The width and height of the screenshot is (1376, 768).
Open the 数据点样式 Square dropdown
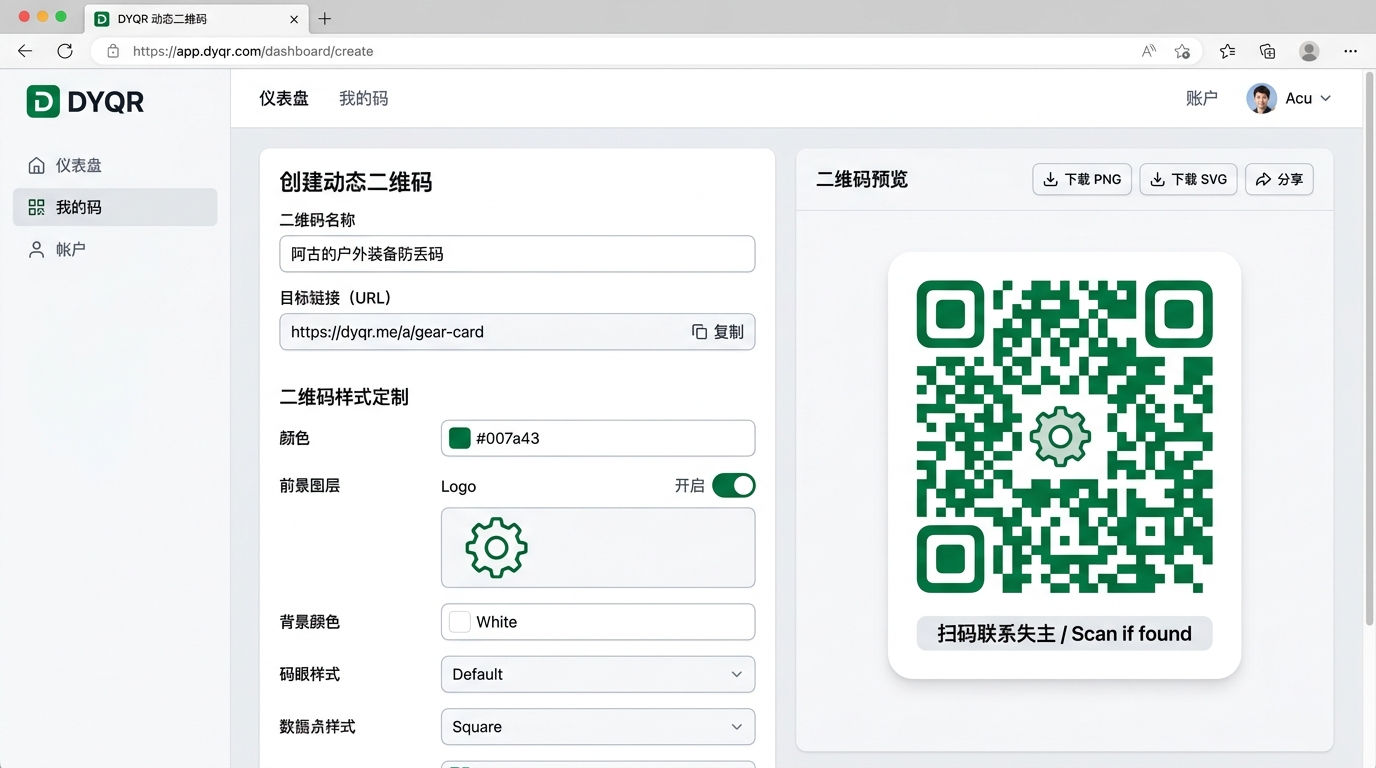[598, 727]
